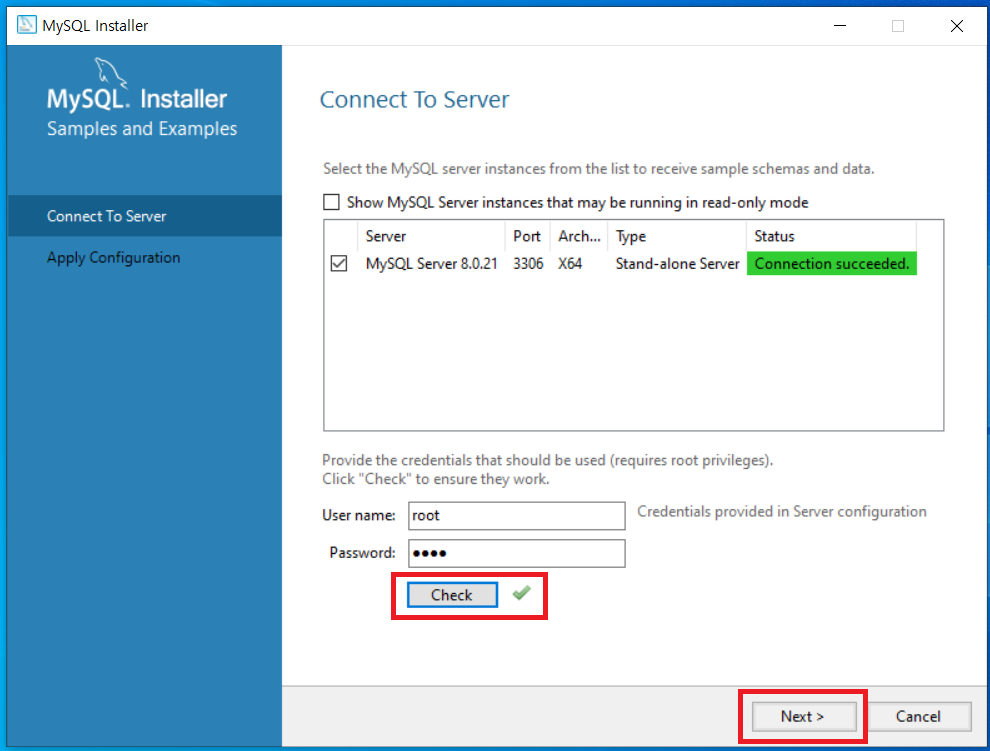Click the Samples and Examples subtitle
The height and width of the screenshot is (751, 990).
pyautogui.click(x=142, y=129)
